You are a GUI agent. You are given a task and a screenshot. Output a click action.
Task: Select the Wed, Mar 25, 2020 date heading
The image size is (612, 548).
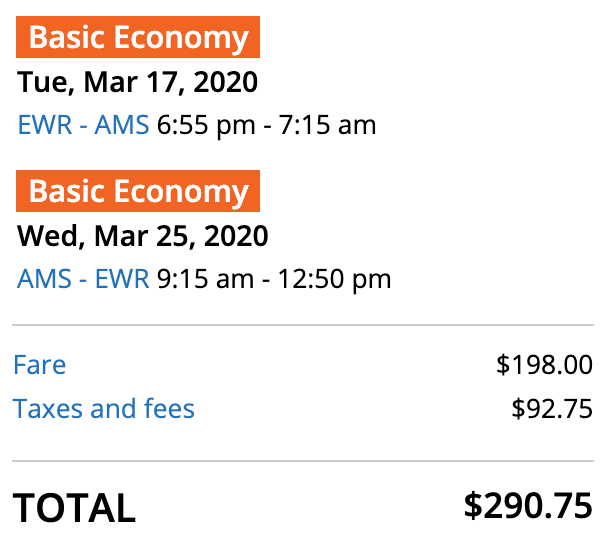[143, 236]
